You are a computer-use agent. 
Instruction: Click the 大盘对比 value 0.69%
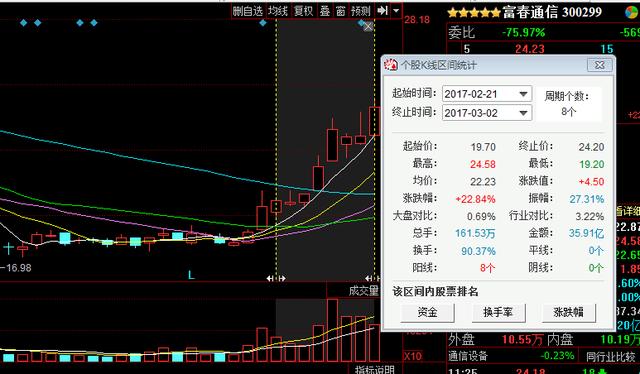pyautogui.click(x=481, y=216)
